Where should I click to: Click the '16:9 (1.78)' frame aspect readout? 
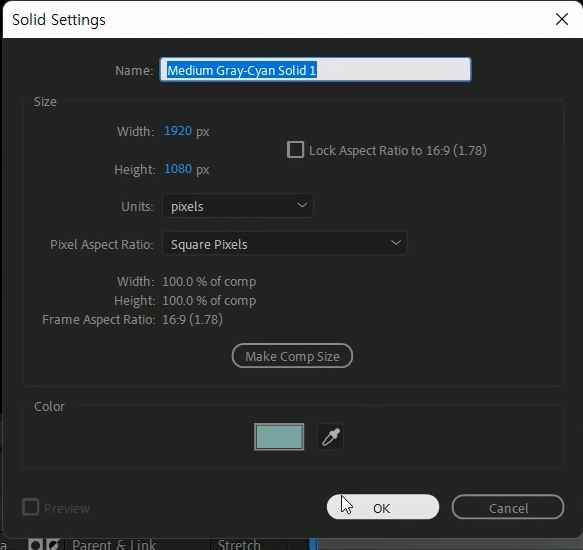(x=193, y=319)
